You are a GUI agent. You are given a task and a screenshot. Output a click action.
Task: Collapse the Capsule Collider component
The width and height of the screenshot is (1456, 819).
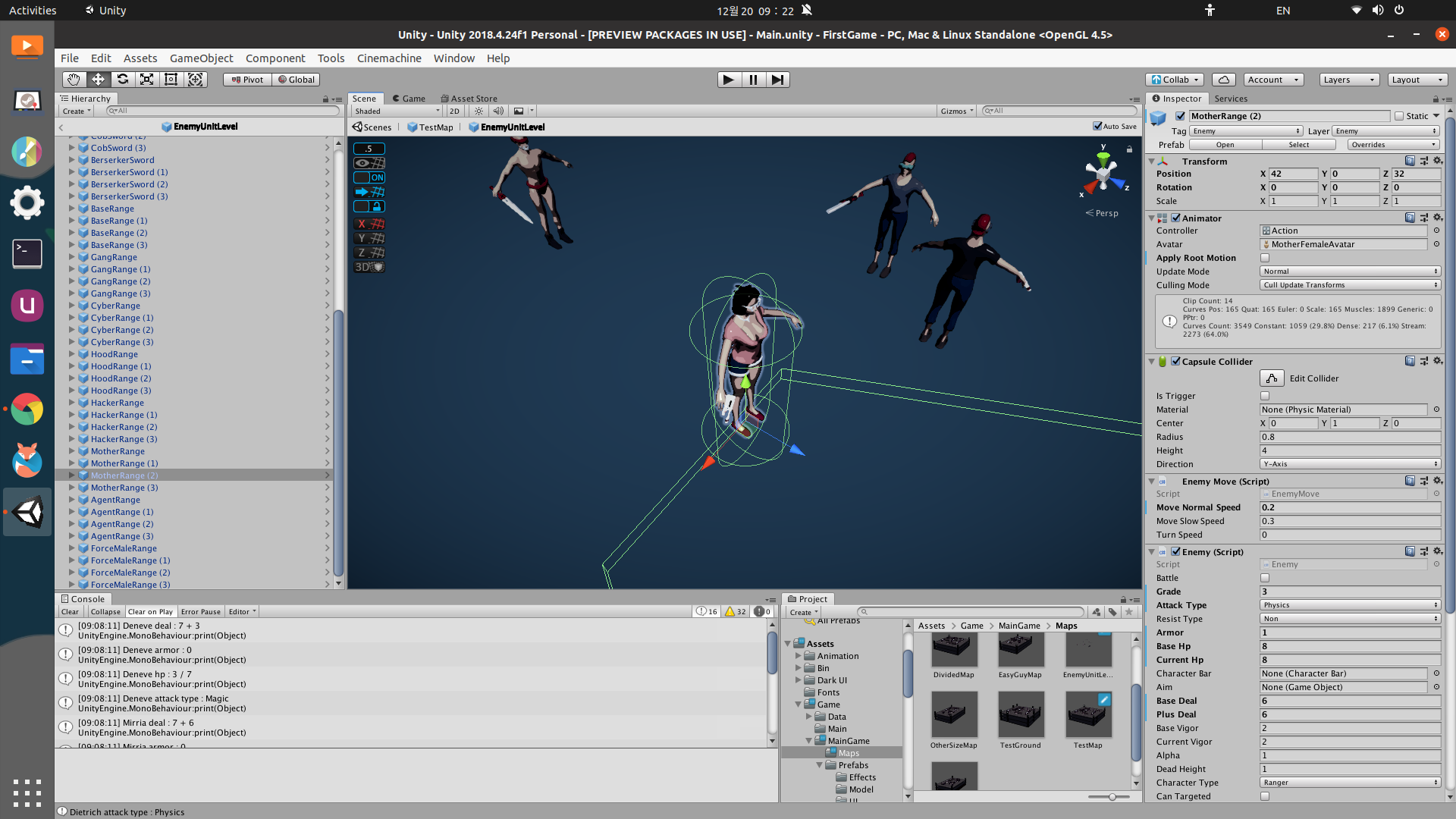click(x=1151, y=362)
